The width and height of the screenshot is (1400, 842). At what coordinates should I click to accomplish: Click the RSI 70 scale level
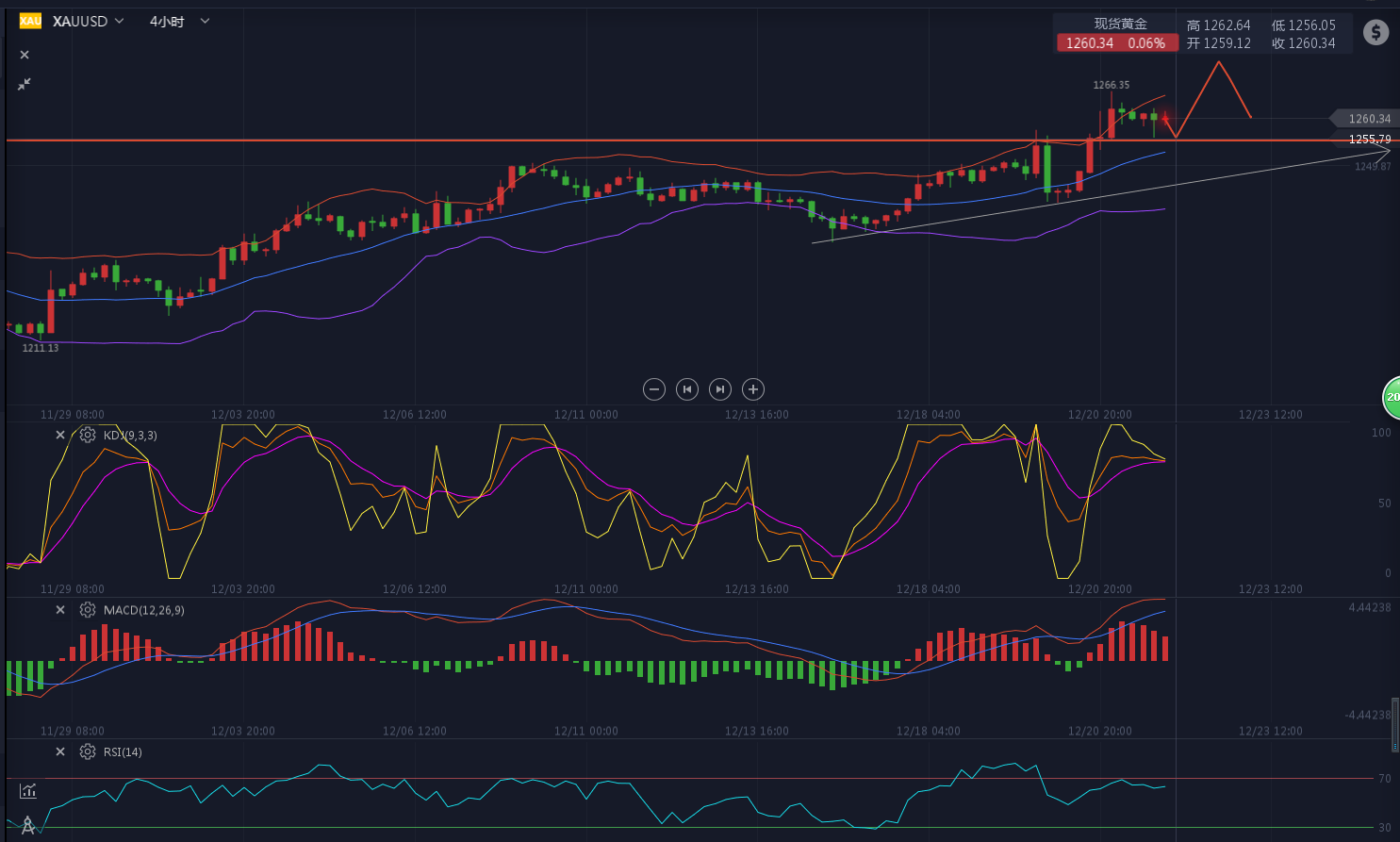pos(1385,779)
